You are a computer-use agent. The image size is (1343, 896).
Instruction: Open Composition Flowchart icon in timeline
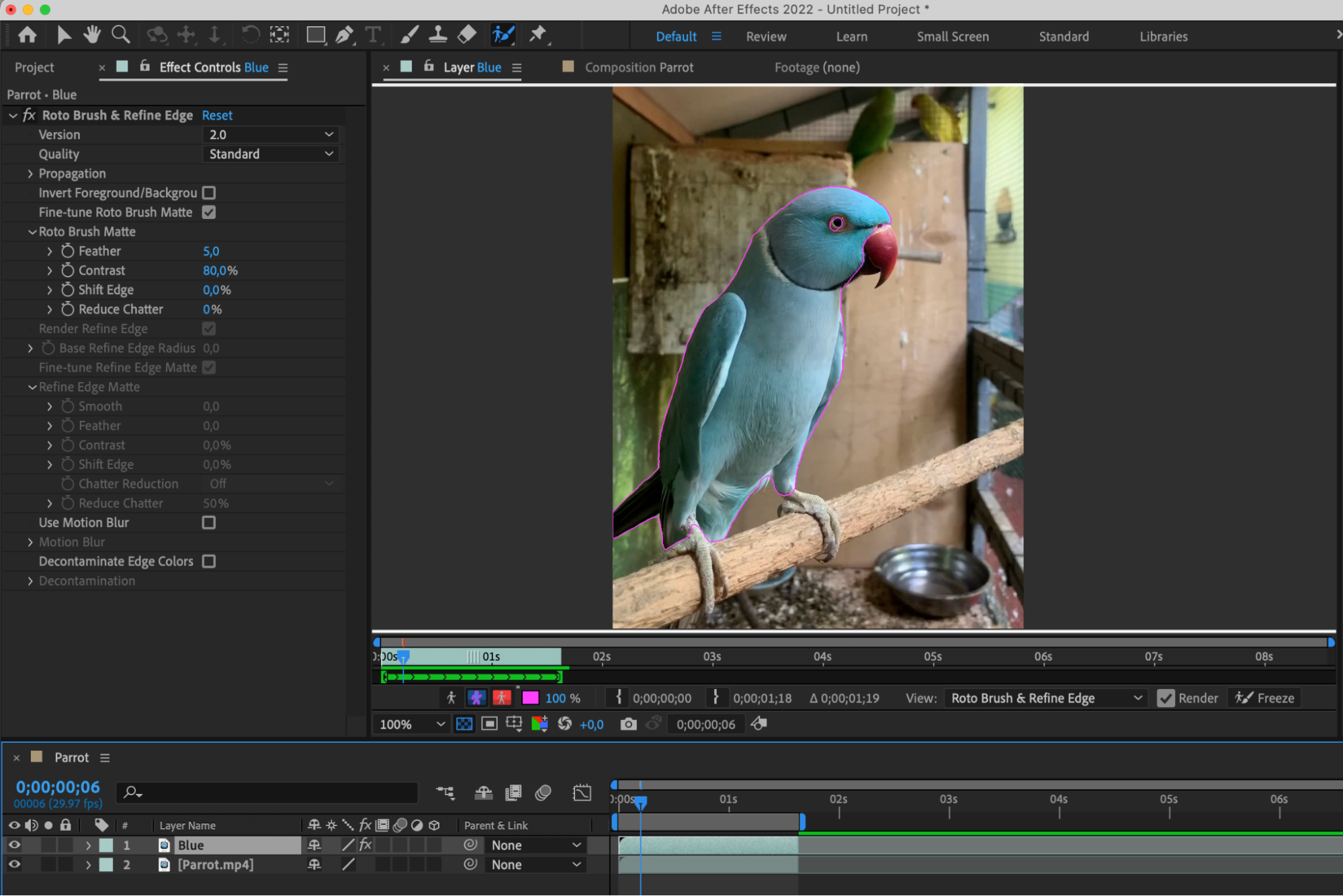[445, 793]
